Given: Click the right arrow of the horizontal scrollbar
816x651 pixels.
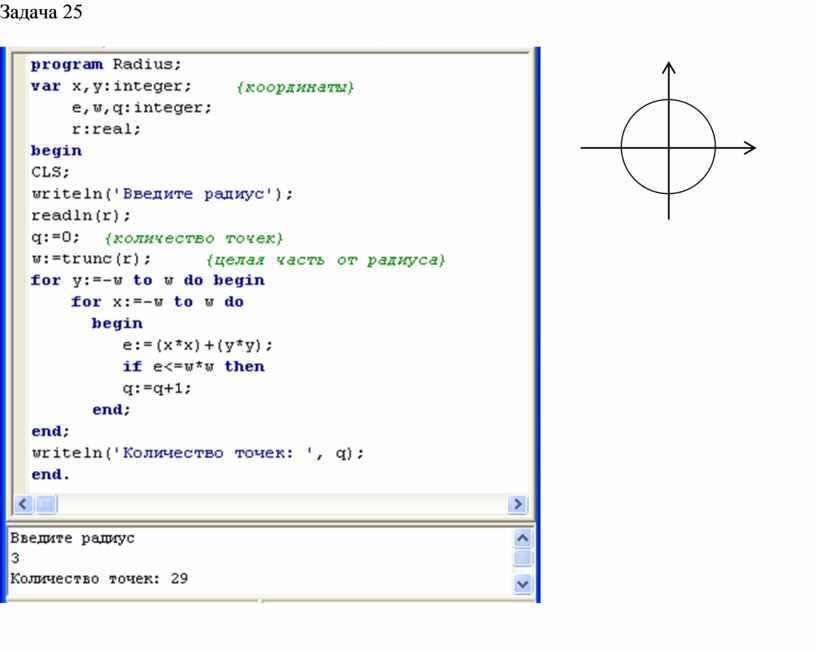Looking at the screenshot, I should click(517, 504).
